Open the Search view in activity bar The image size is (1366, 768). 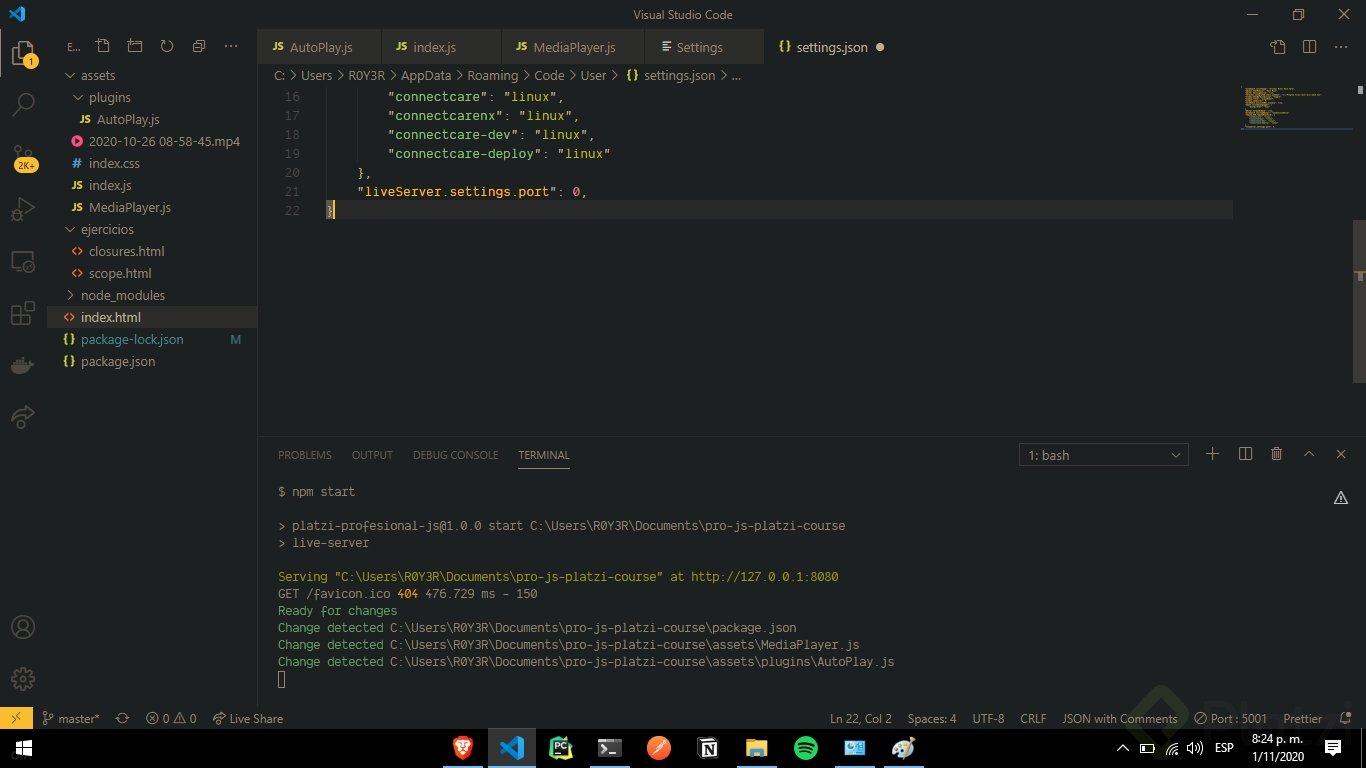pyautogui.click(x=23, y=104)
